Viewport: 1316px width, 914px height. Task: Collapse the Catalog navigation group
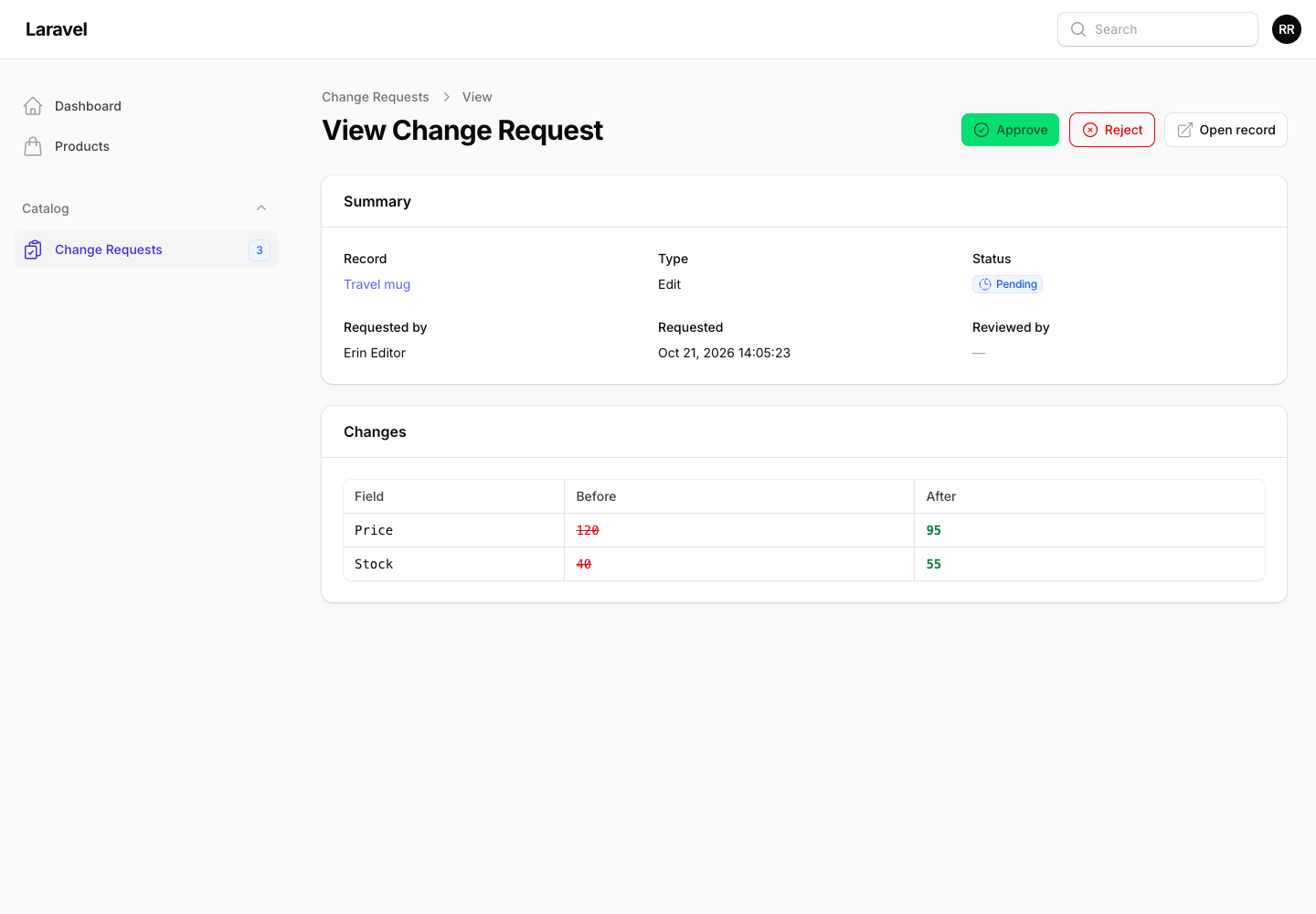(261, 208)
